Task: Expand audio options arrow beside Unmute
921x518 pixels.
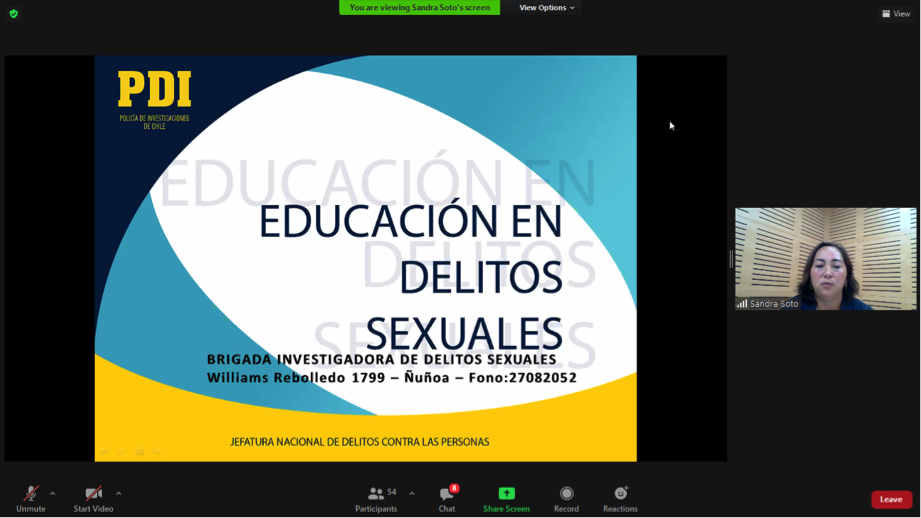Action: coord(53,493)
